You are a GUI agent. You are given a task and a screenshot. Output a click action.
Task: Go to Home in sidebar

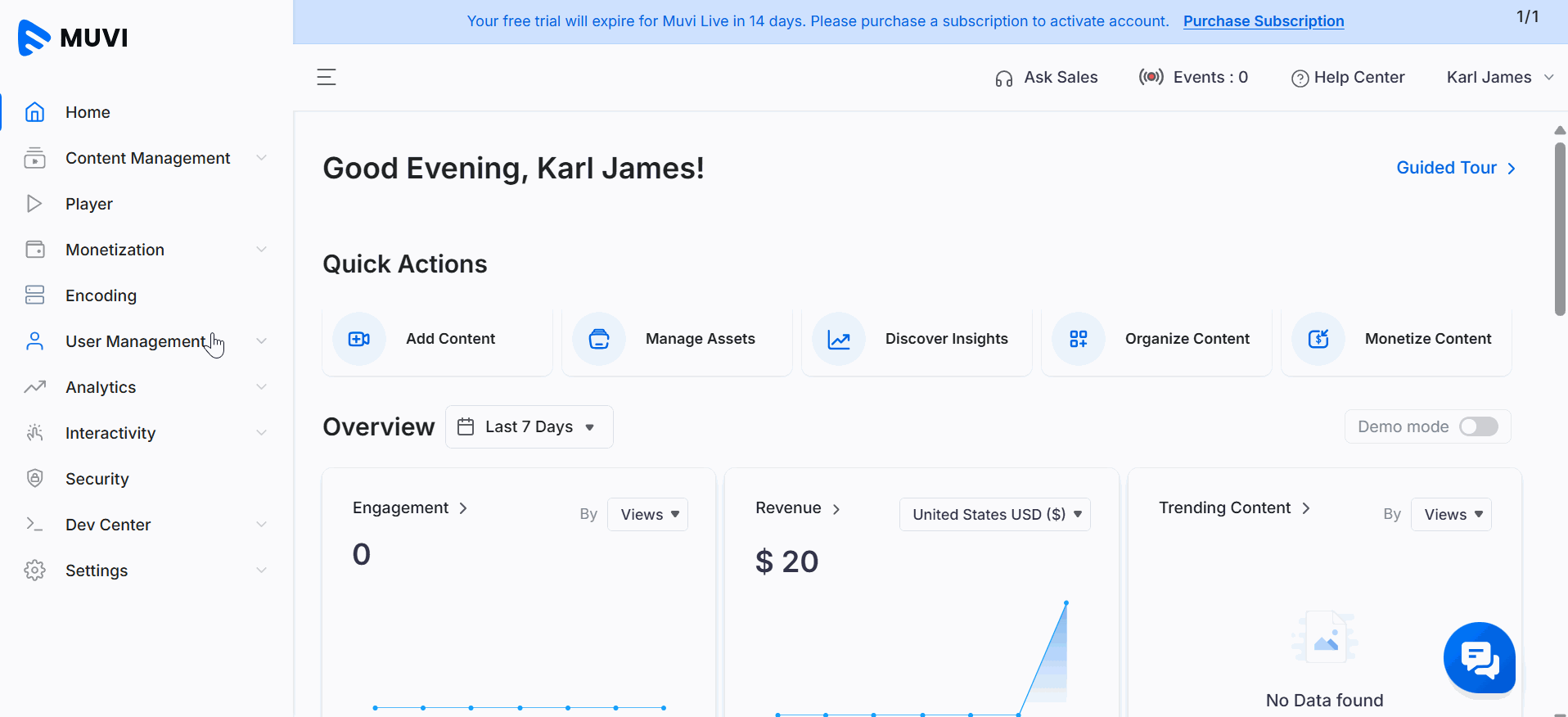[x=88, y=112]
